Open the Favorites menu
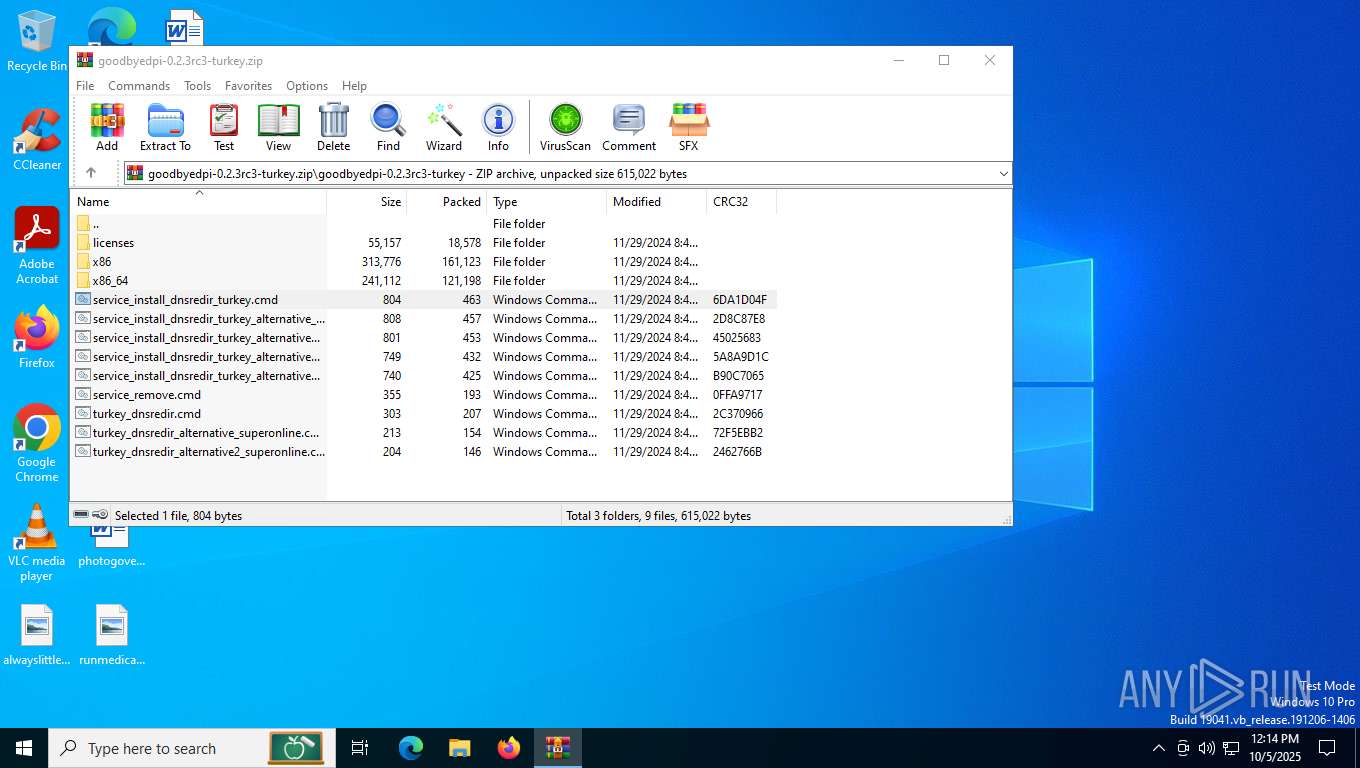 [248, 86]
